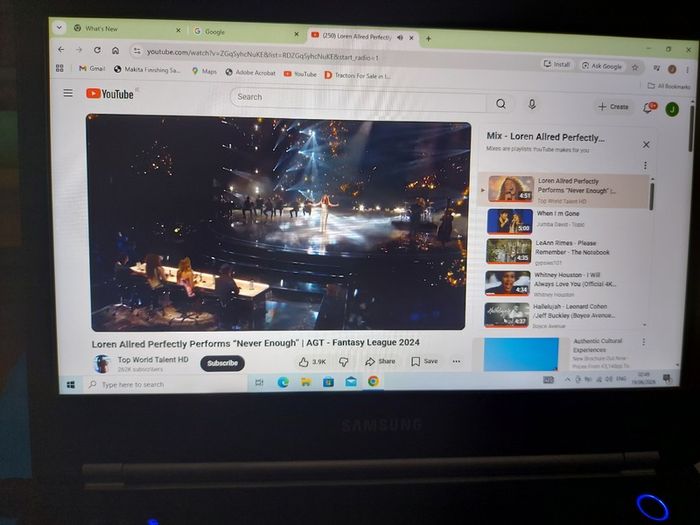This screenshot has height=525, width=700.
Task: Open the Maps bookmark
Action: (204, 71)
